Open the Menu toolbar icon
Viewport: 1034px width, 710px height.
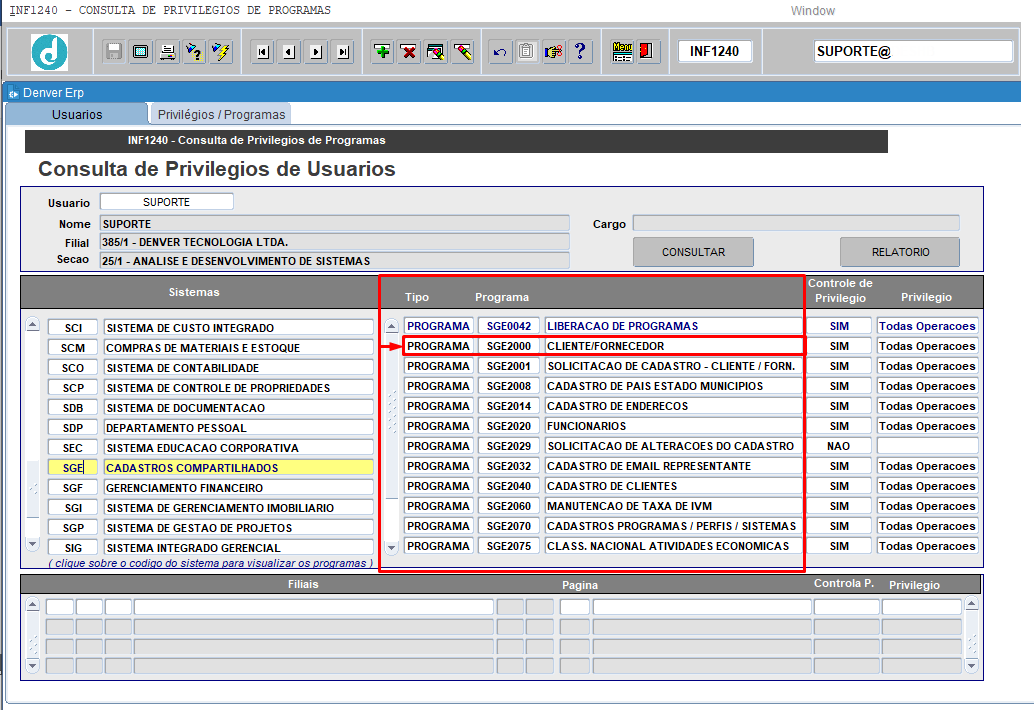pyautogui.click(x=622, y=51)
